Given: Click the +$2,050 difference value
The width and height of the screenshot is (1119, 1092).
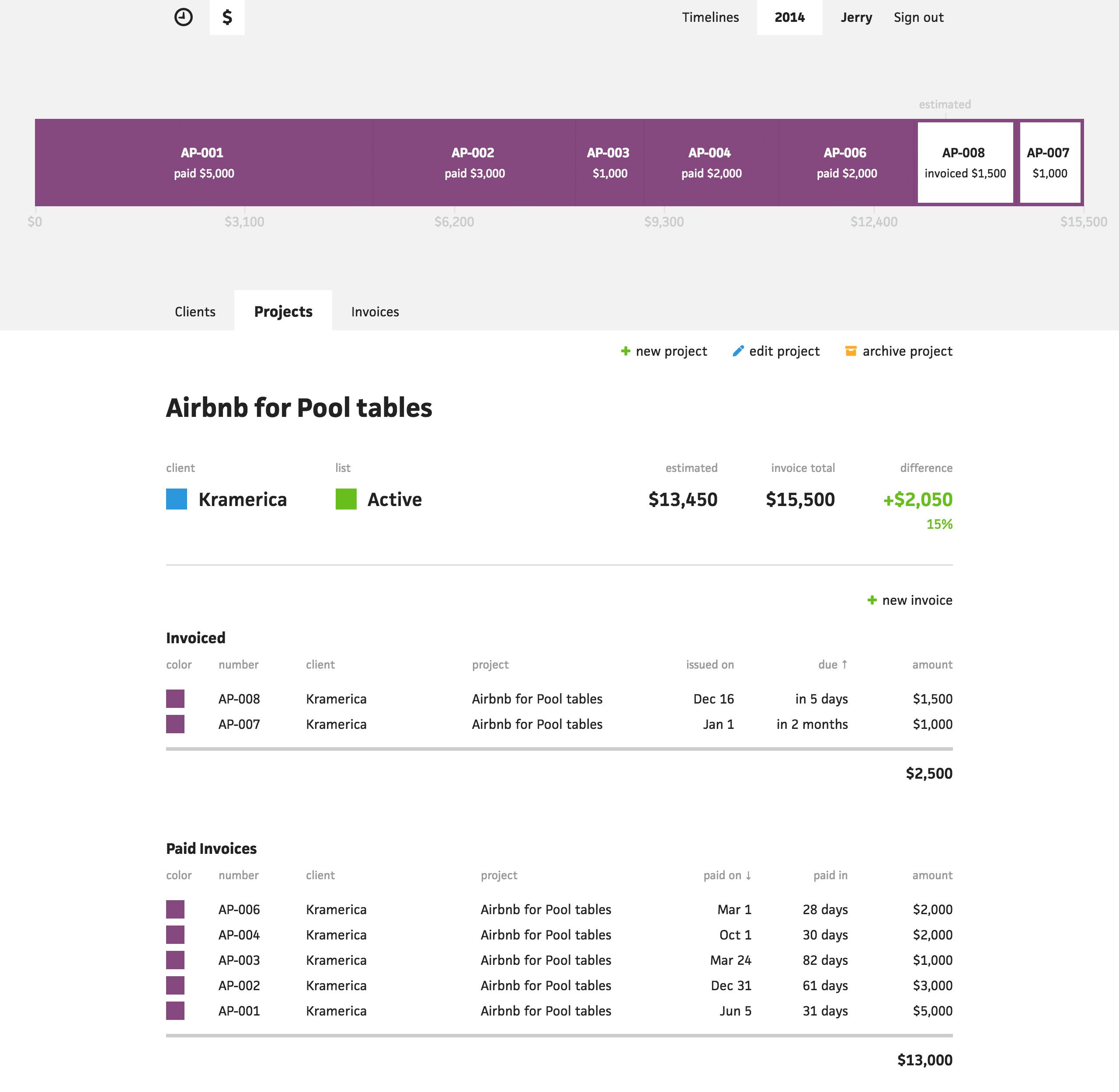Looking at the screenshot, I should [x=917, y=499].
